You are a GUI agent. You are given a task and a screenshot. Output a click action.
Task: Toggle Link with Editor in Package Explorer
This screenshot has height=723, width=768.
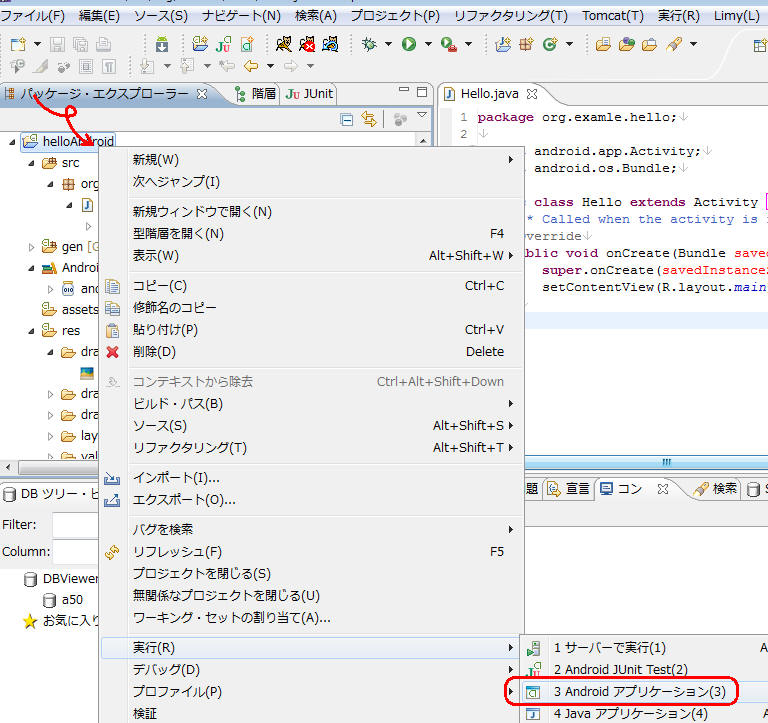coord(369,119)
